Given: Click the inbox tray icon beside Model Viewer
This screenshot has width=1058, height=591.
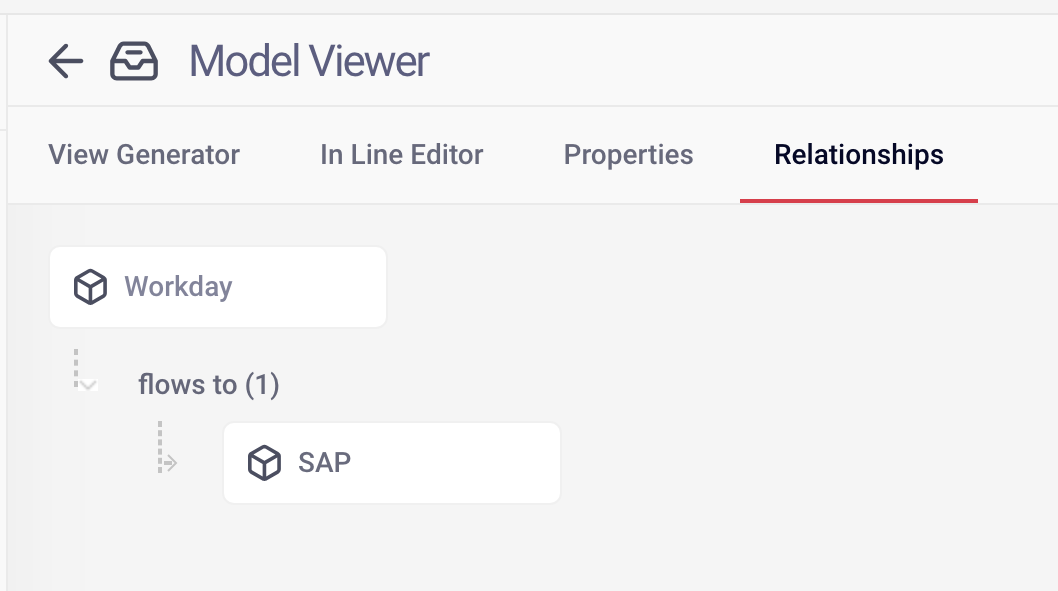Looking at the screenshot, I should (x=134, y=61).
